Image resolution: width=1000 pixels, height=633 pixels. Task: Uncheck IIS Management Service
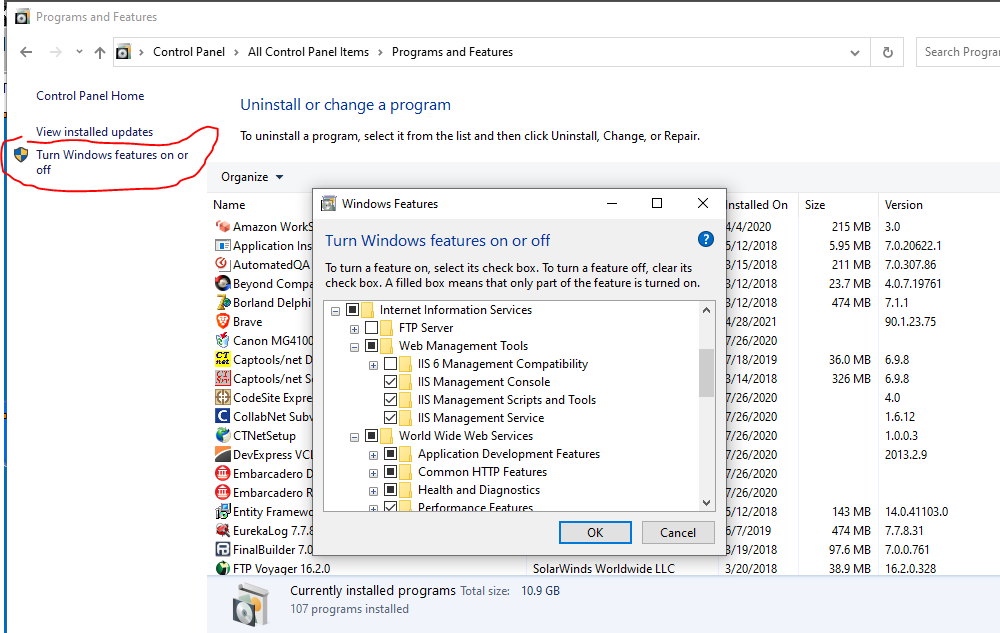(x=390, y=418)
